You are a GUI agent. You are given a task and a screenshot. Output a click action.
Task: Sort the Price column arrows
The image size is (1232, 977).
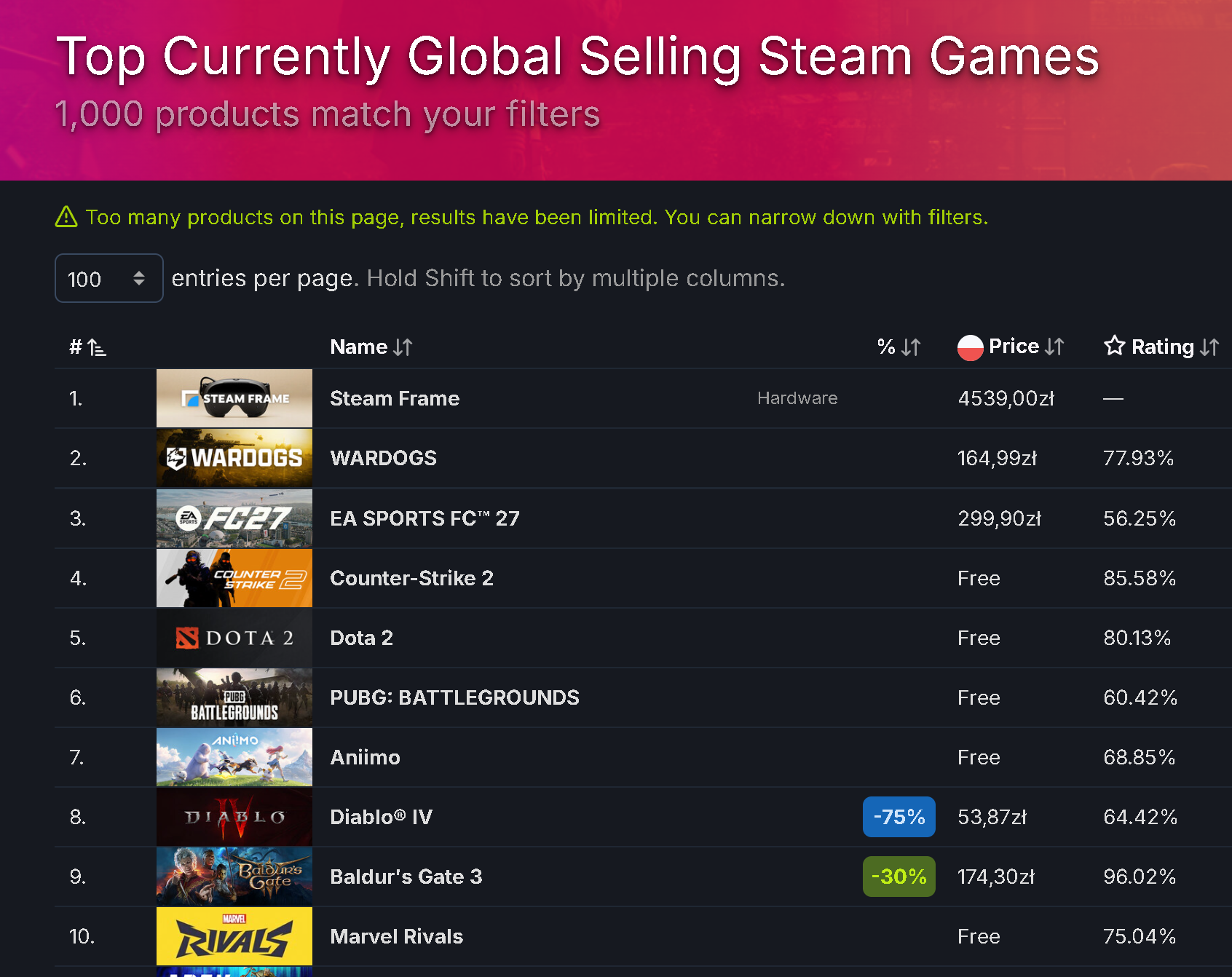click(1054, 347)
